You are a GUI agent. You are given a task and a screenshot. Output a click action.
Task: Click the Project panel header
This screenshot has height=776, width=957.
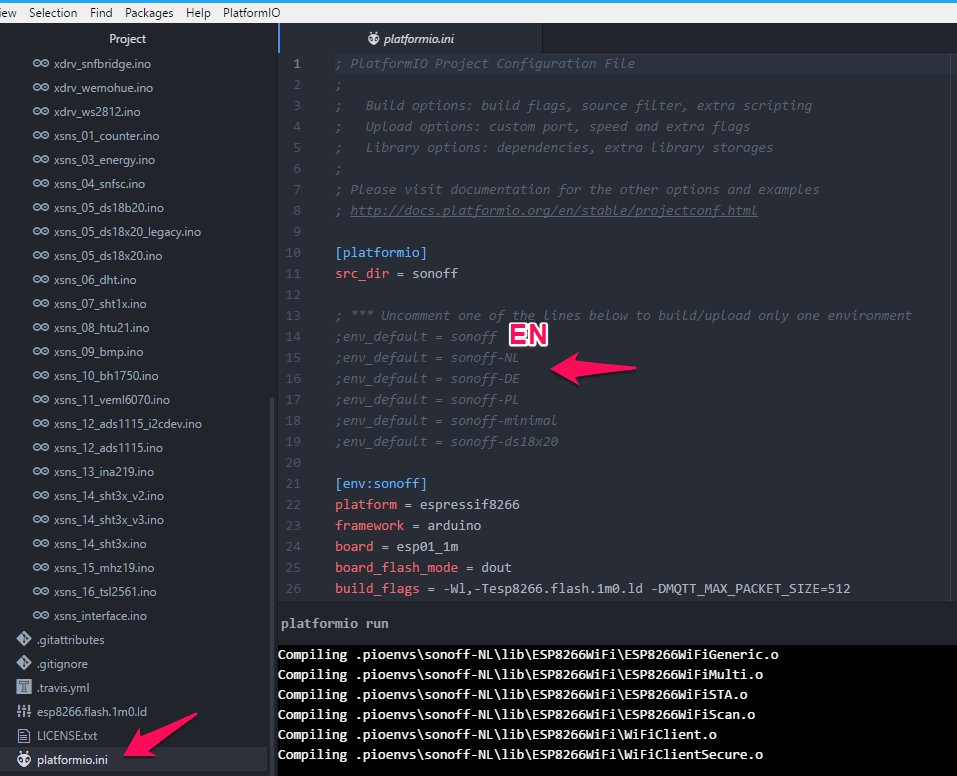(127, 38)
